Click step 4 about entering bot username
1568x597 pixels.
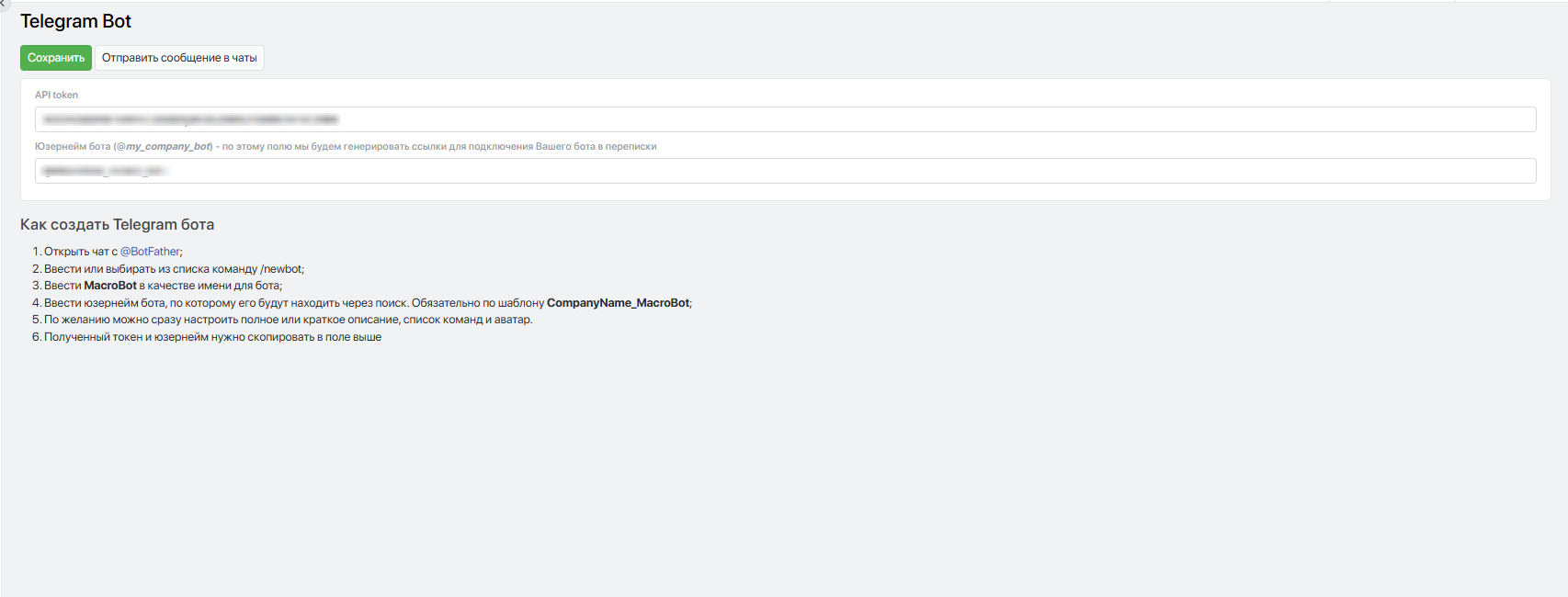[x=276, y=303]
